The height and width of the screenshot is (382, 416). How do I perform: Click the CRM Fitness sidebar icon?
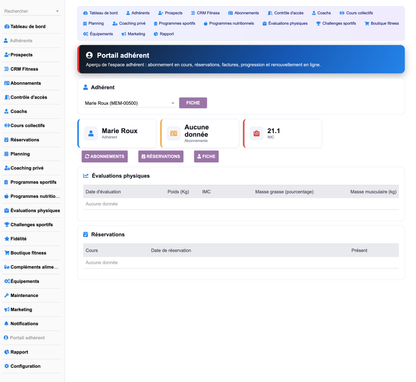click(6, 69)
